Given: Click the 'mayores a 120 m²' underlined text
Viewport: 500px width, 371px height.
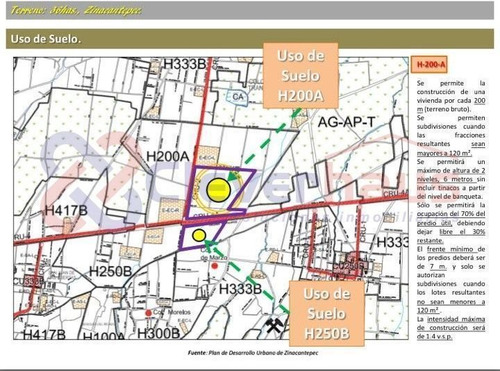Looking at the screenshot, I should [444, 153].
